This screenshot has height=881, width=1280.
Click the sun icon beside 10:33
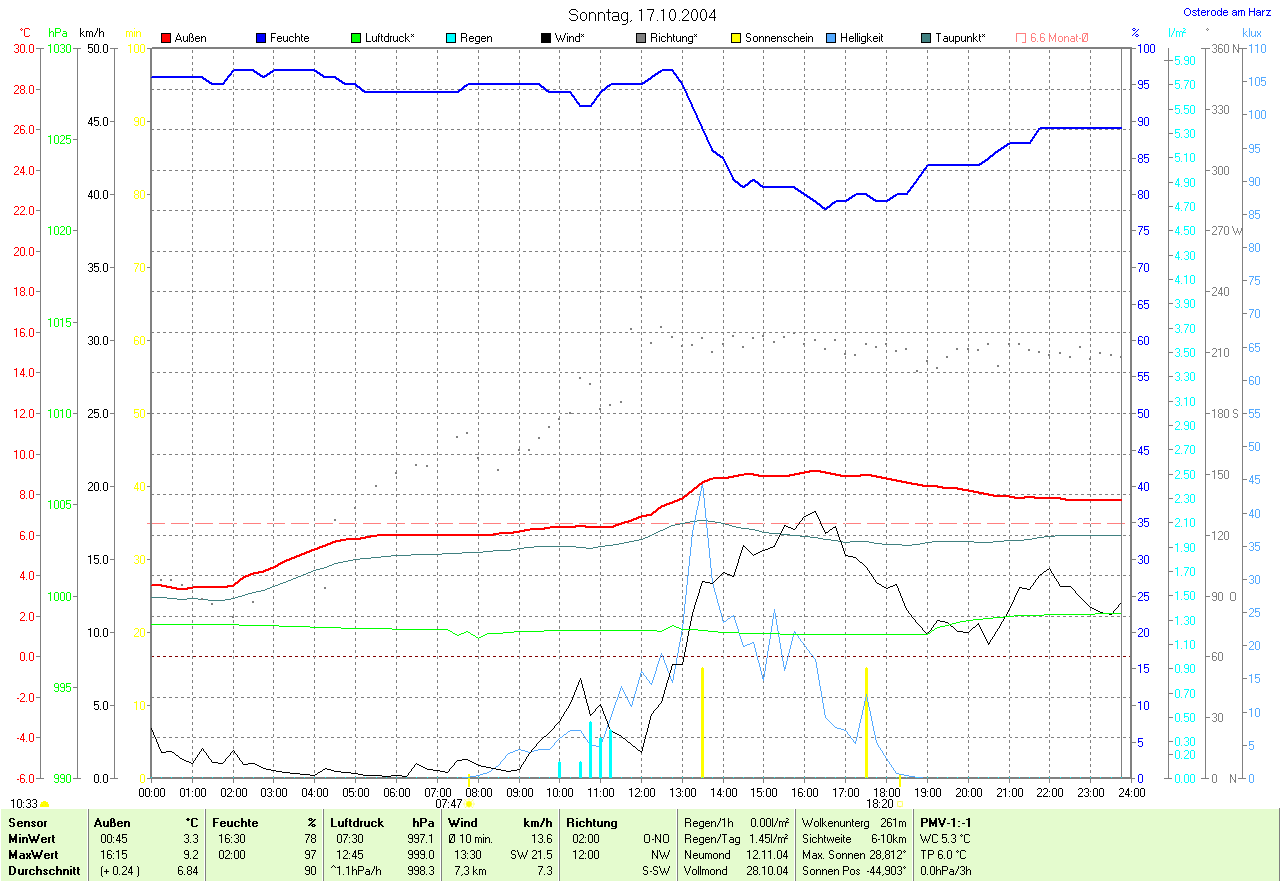[45, 803]
